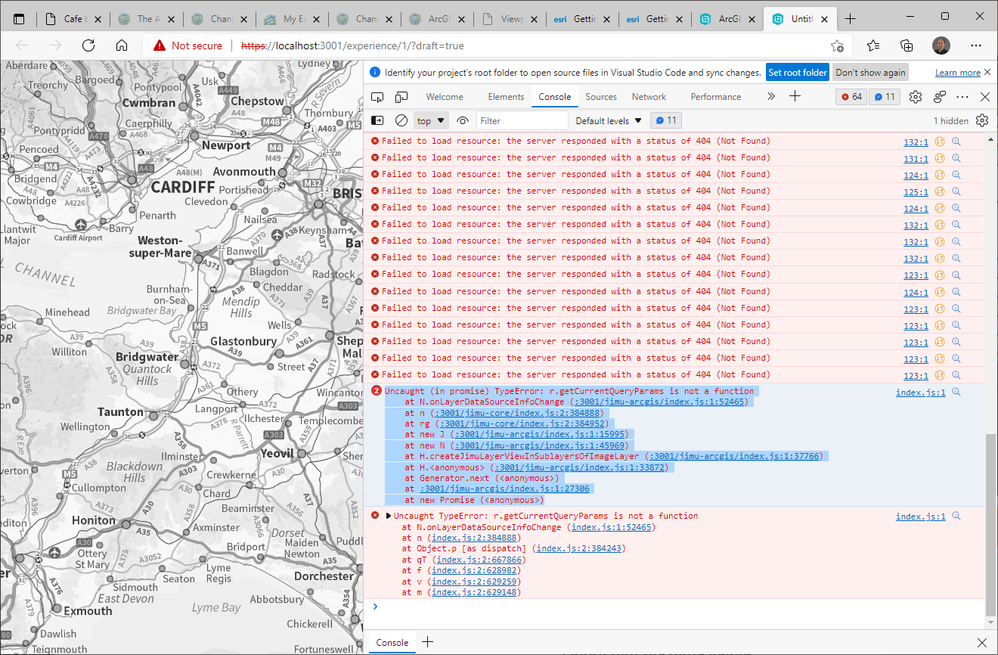The width and height of the screenshot is (998, 655).
Task: Click the Set root folder button
Action: [x=797, y=72]
